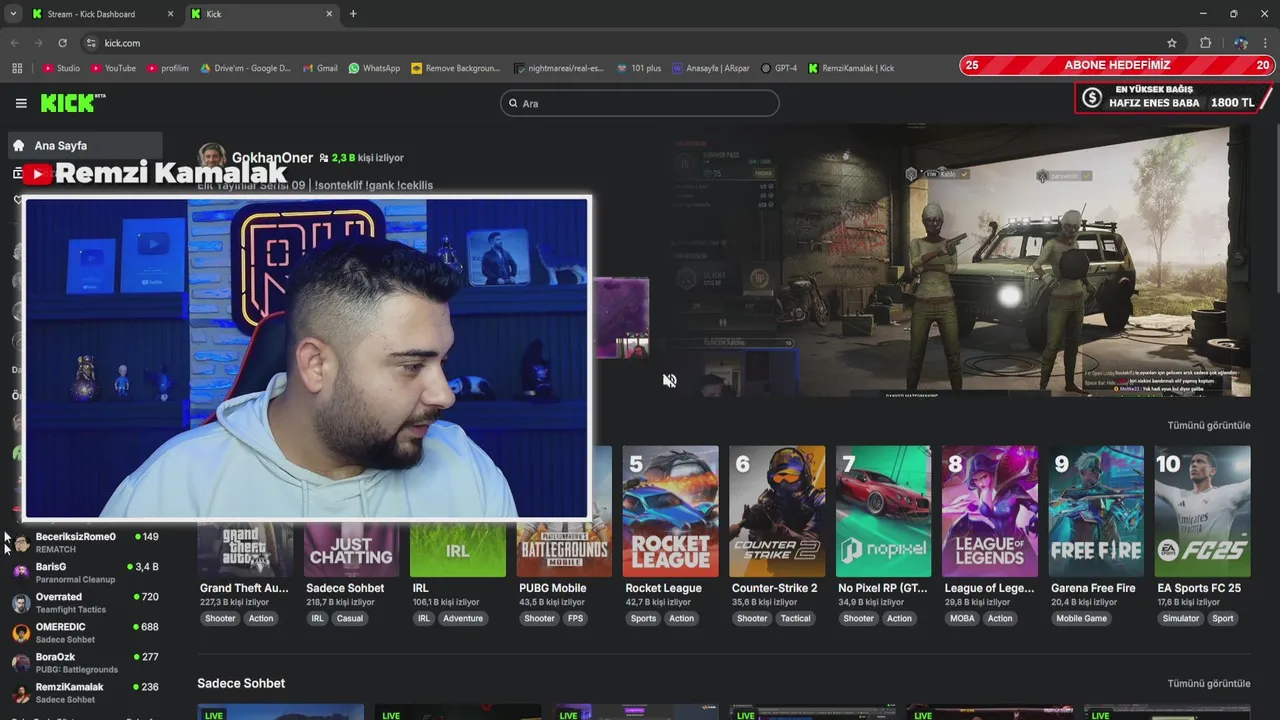1280x720 pixels.
Task: Click the FPS tag under PUBG Mobile
Action: coord(576,618)
